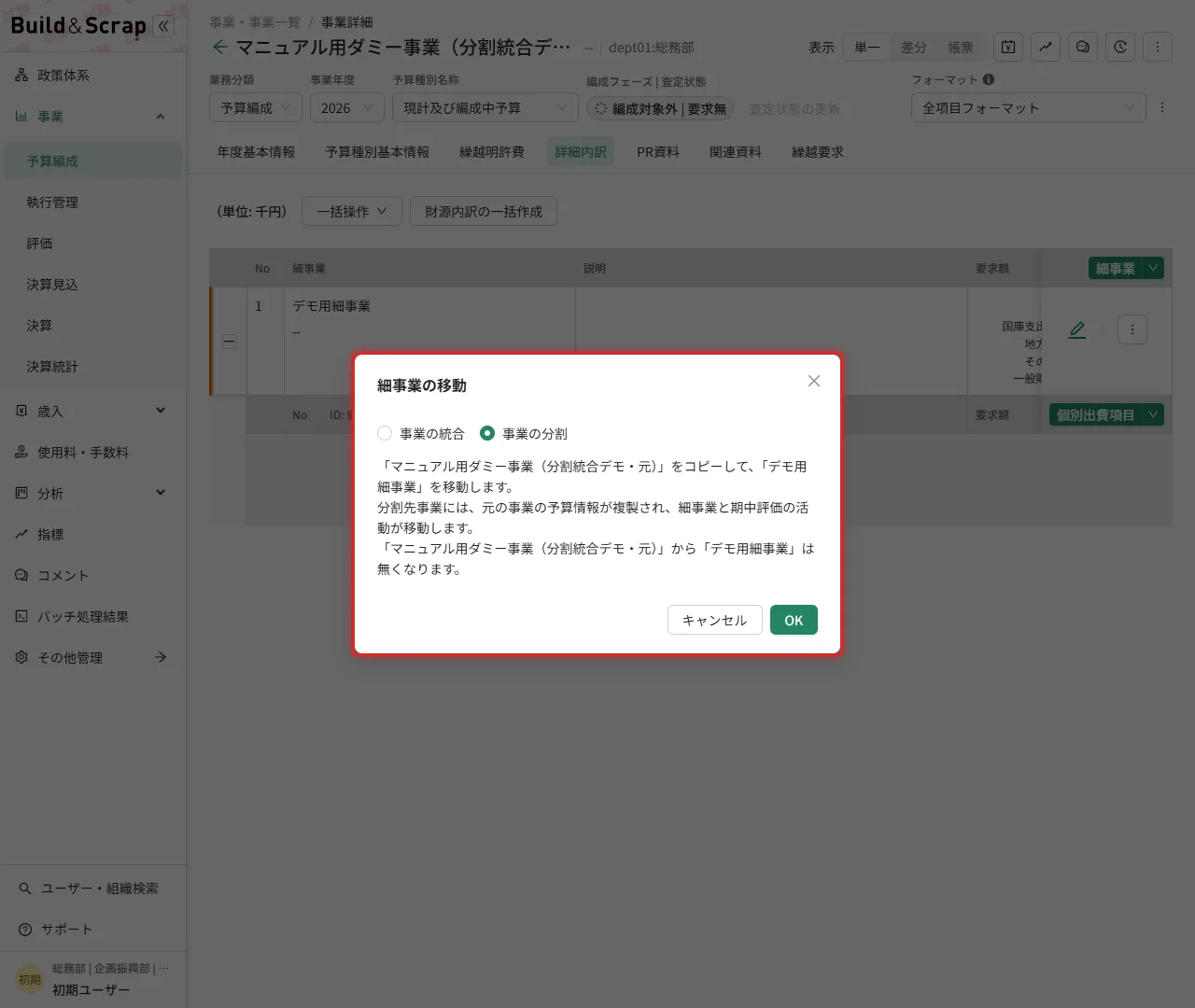The image size is (1195, 1008).
Task: Open the history clock icon
Action: [x=1120, y=47]
